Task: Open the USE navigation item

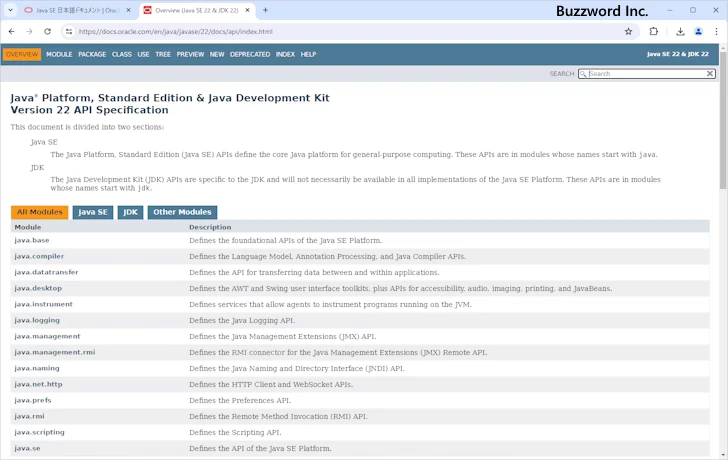Action: coord(143,54)
